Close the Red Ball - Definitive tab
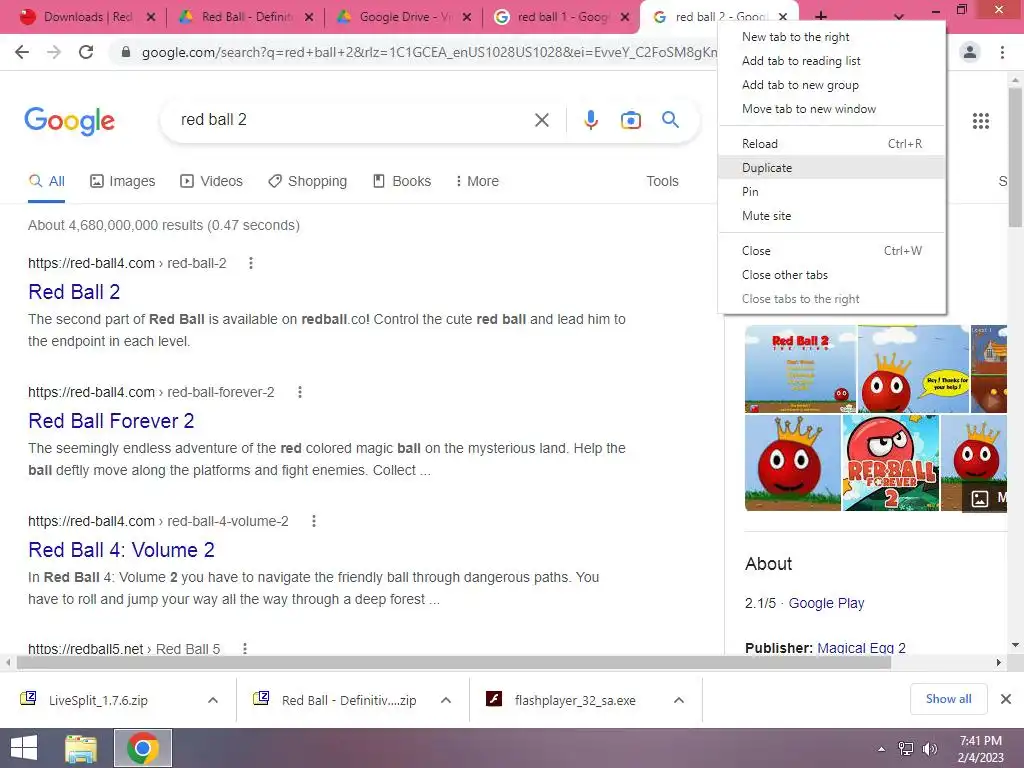The image size is (1024, 768). 309,17
